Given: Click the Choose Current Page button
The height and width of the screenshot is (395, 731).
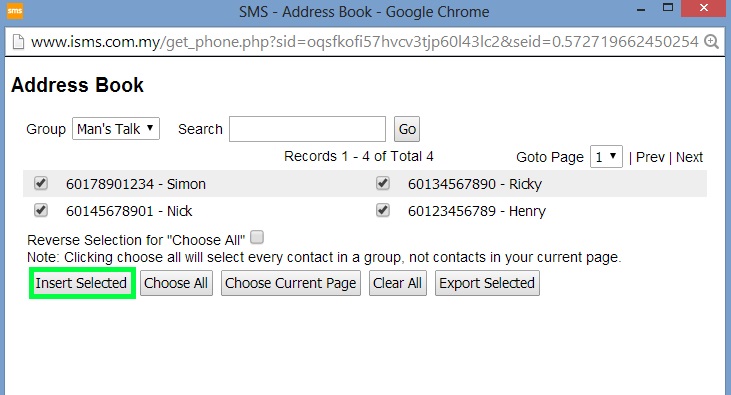Looking at the screenshot, I should click(x=291, y=283).
